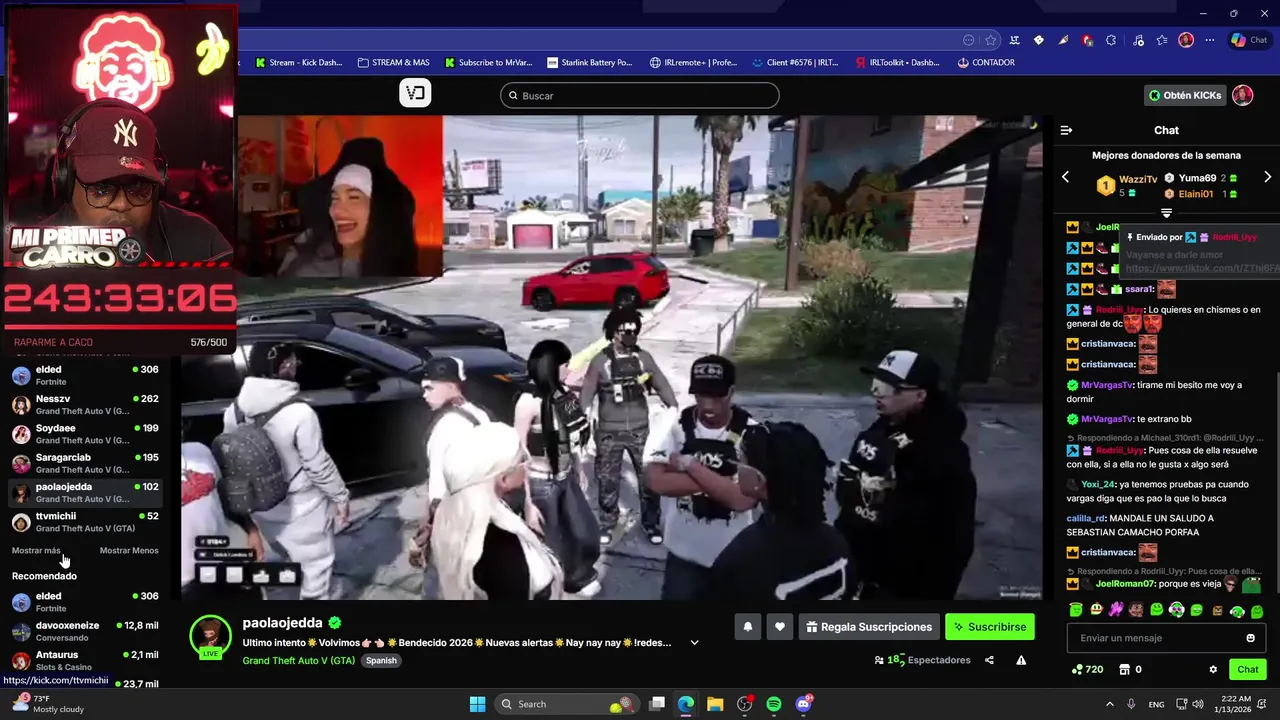Screen dimensions: 1280x720
Task: Open Antaurus Slots & Casino channel
Action: (x=85, y=660)
